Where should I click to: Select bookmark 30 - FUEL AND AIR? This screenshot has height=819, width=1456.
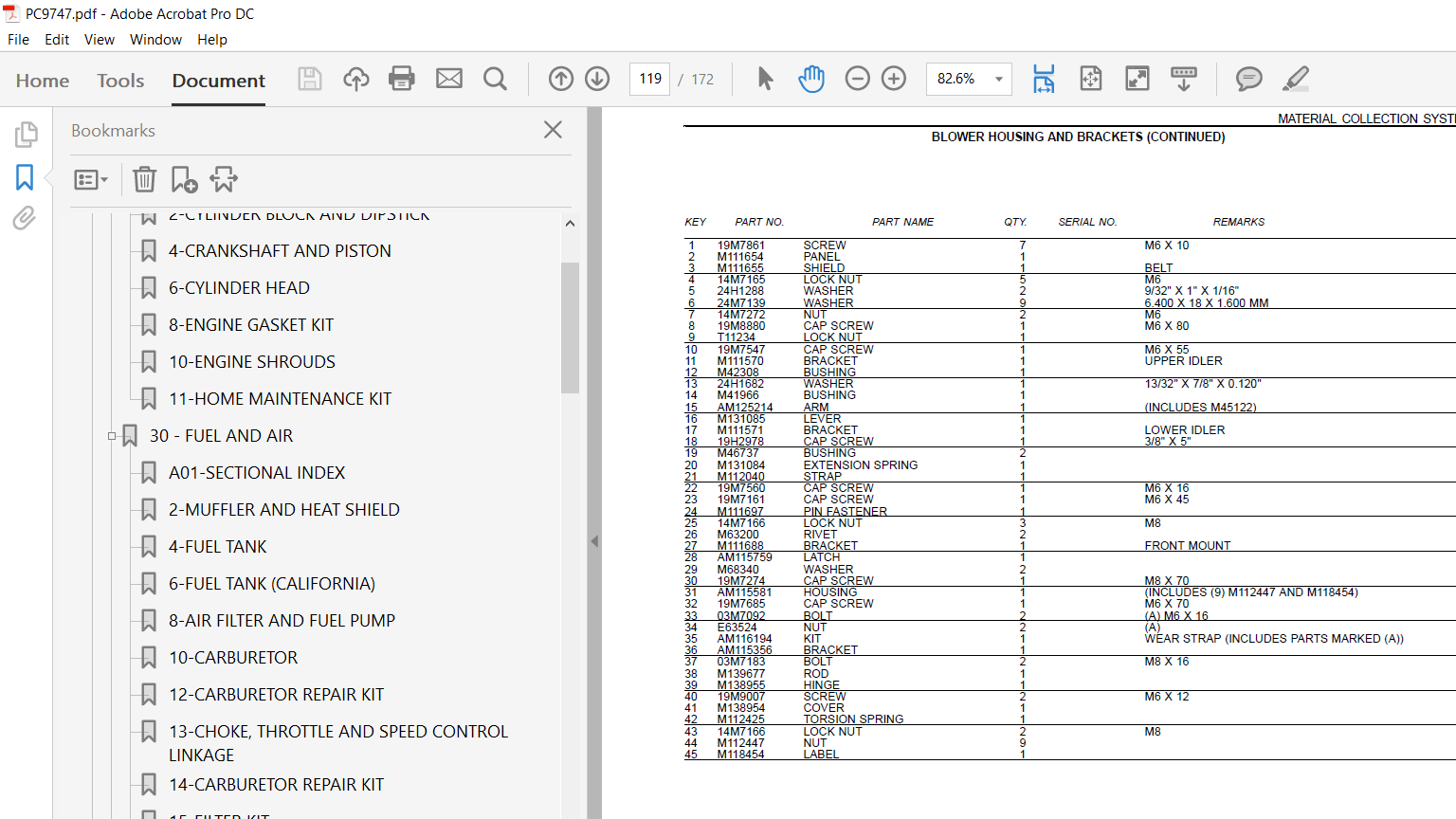click(x=221, y=436)
